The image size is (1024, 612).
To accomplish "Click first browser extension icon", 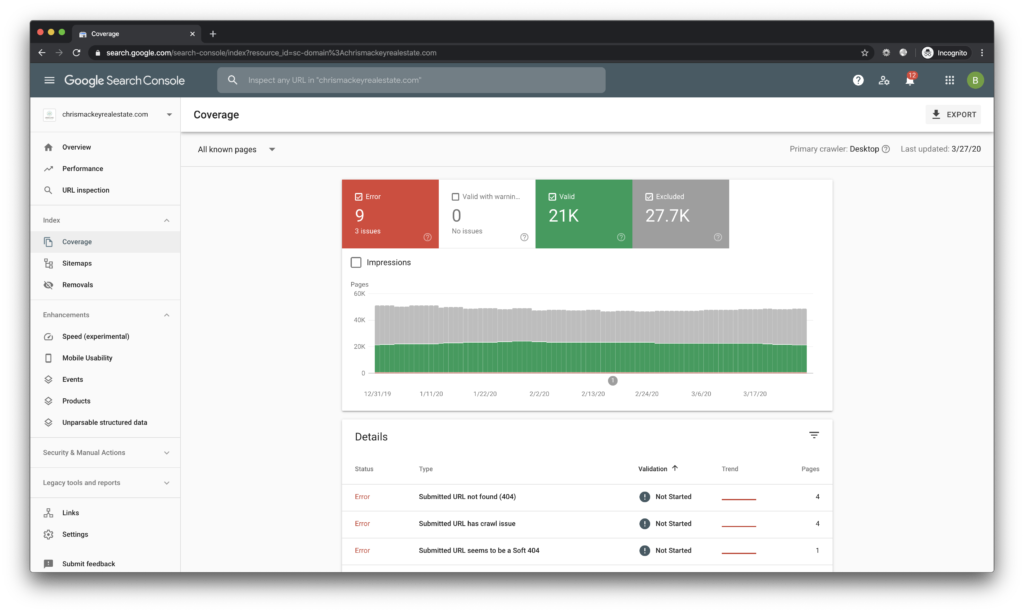I will [886, 53].
